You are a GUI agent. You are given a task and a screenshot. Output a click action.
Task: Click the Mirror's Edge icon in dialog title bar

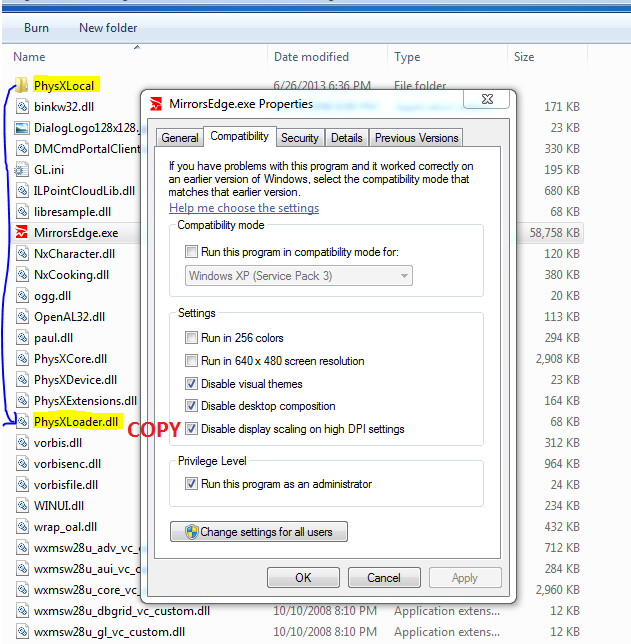(x=156, y=104)
